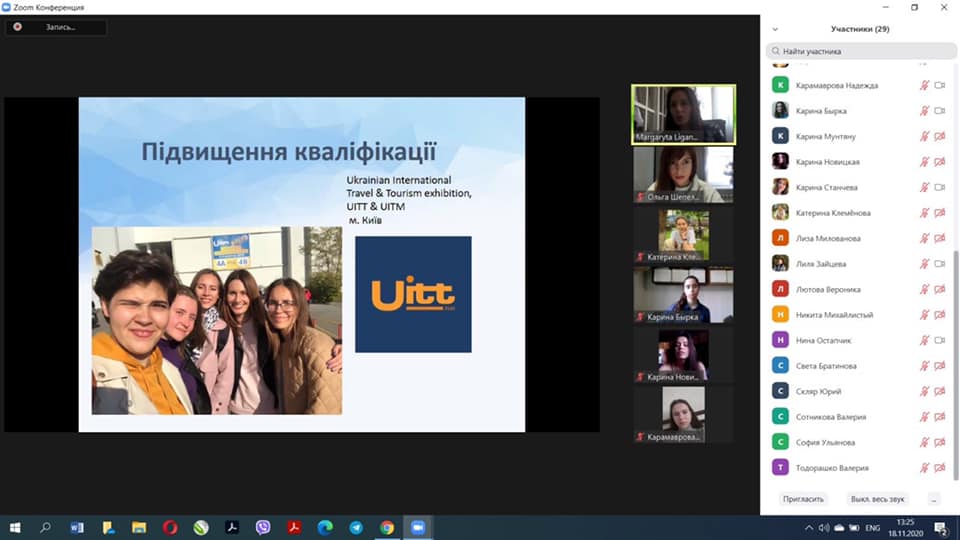The height and width of the screenshot is (540, 960).
Task: Click the Пригласить button
Action: tap(804, 498)
